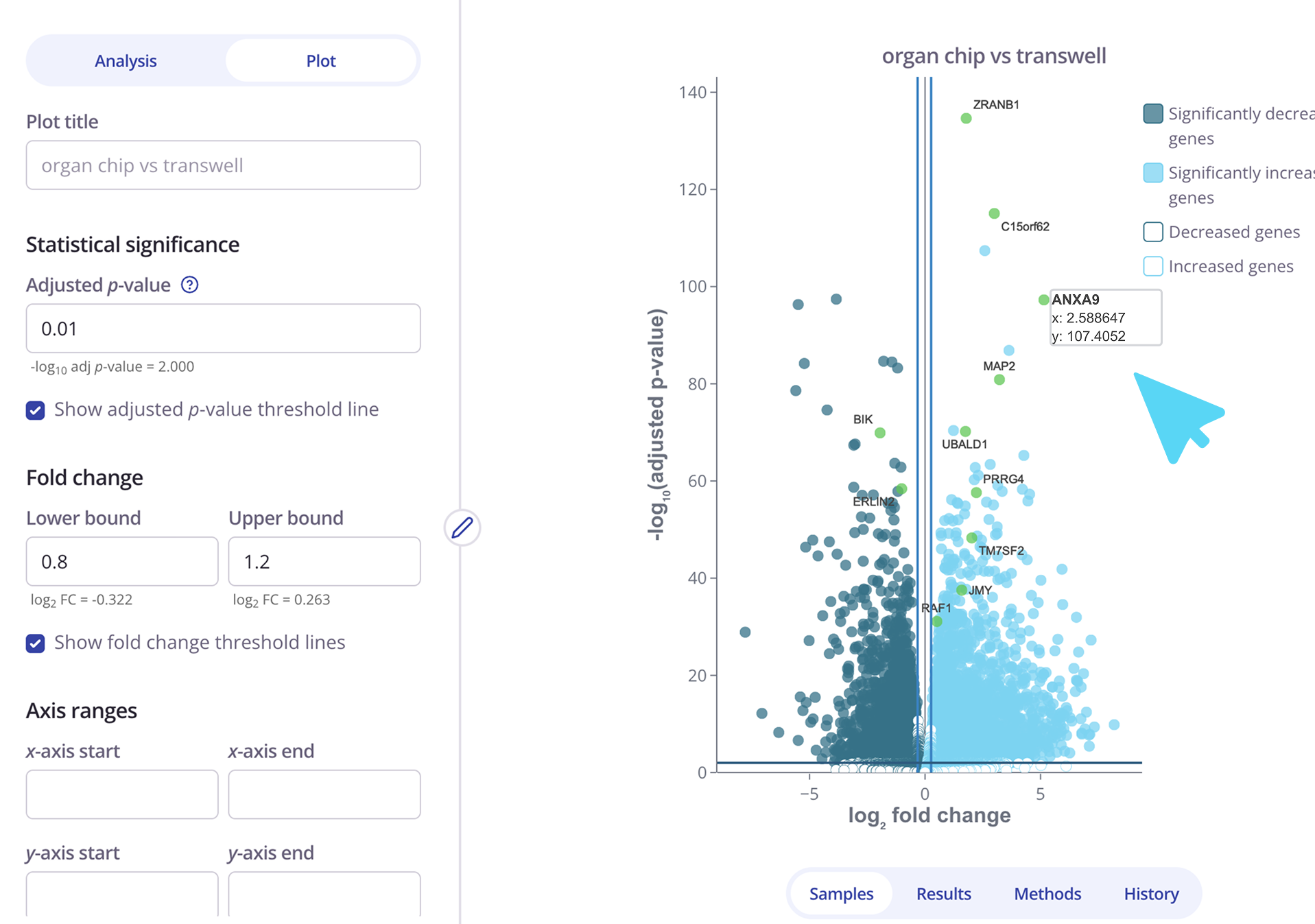Click the Plot title input field
The height and width of the screenshot is (924, 1315).
click(x=223, y=165)
